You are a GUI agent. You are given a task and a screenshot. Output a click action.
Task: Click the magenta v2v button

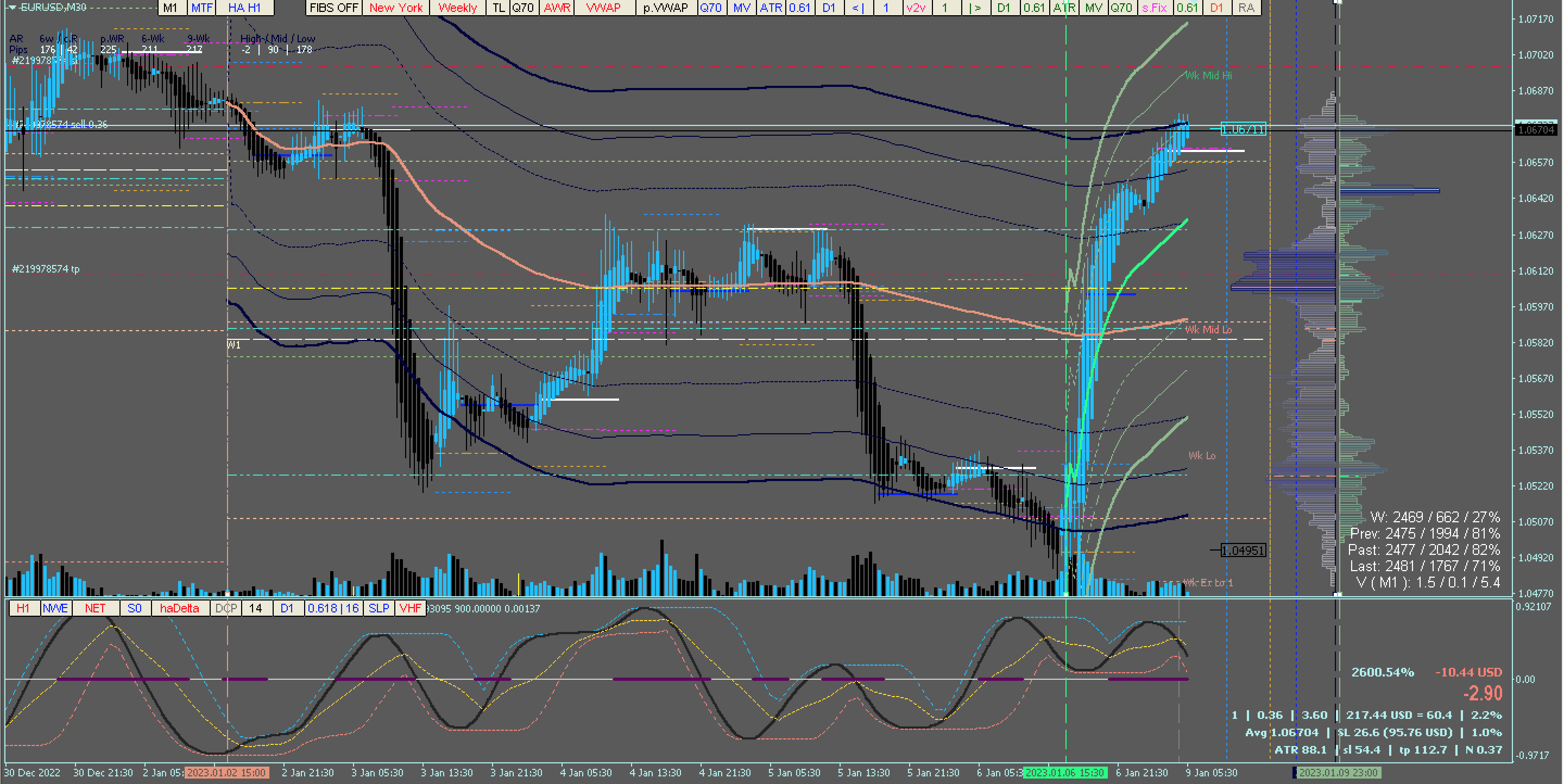(916, 8)
